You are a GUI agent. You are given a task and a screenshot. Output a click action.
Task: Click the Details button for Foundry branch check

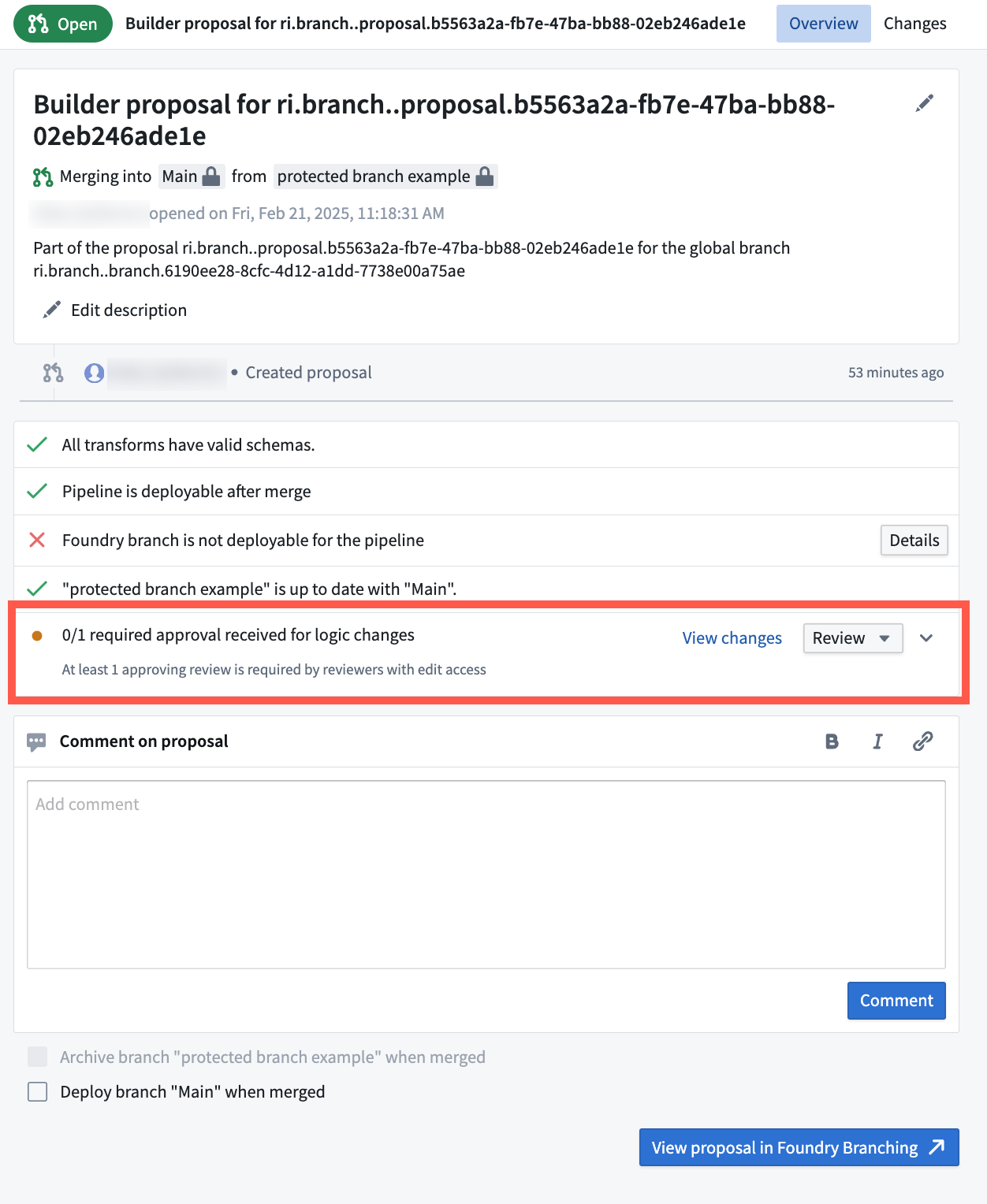coord(914,541)
